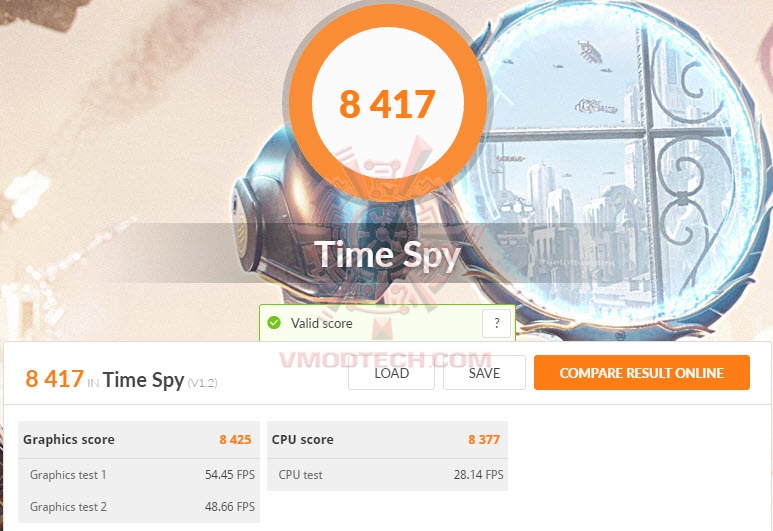Click the LOAD button

[391, 373]
